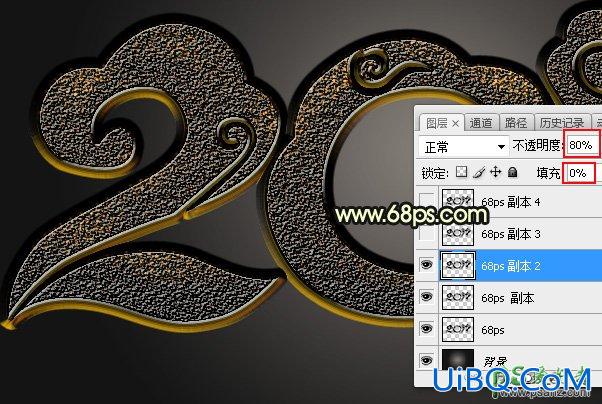Select layer name 68ps 副本
Viewport: 602px width, 404px height.
coord(508,298)
